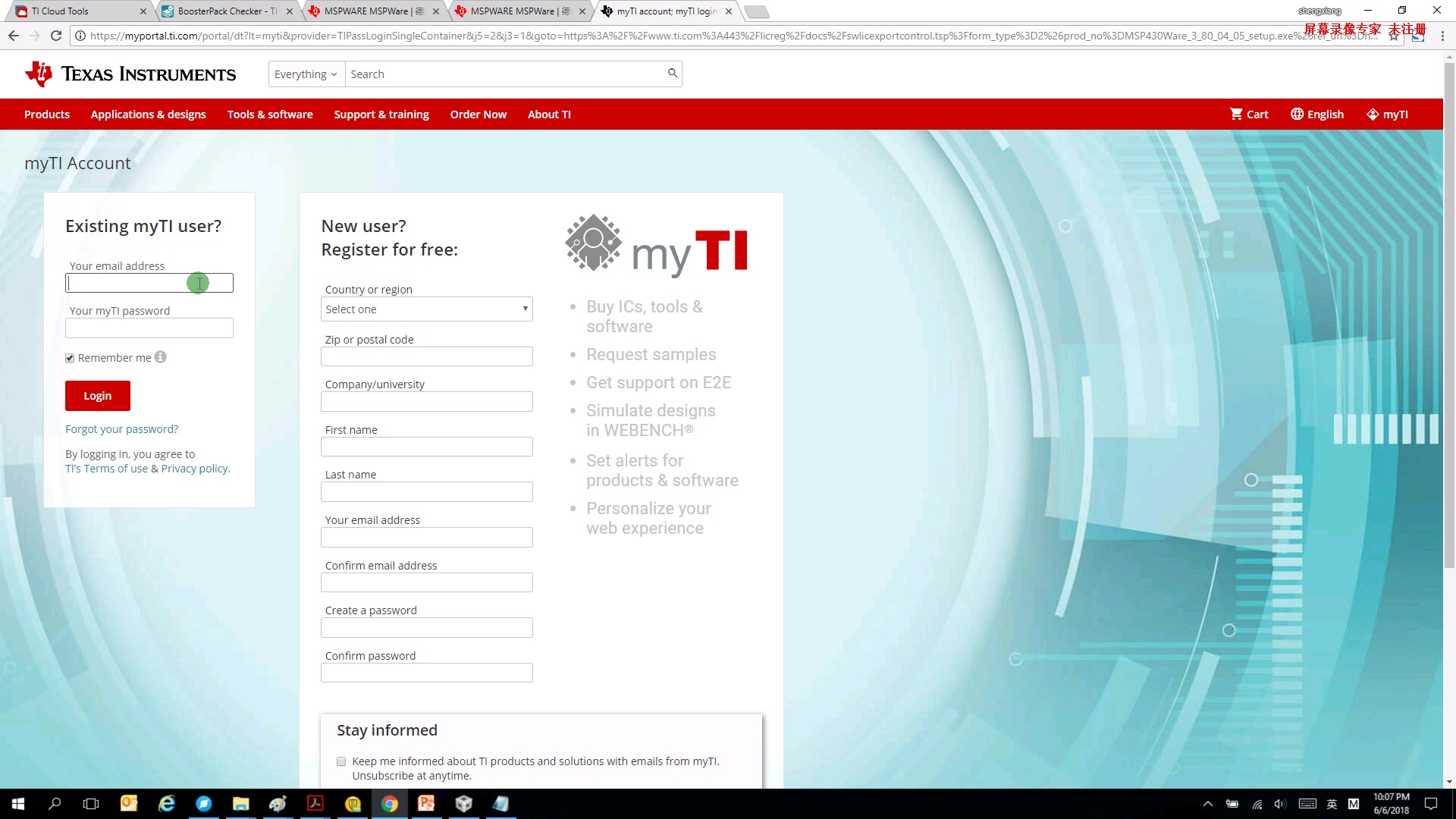The height and width of the screenshot is (819, 1456).
Task: Click the Remember me info icon
Action: (x=161, y=356)
